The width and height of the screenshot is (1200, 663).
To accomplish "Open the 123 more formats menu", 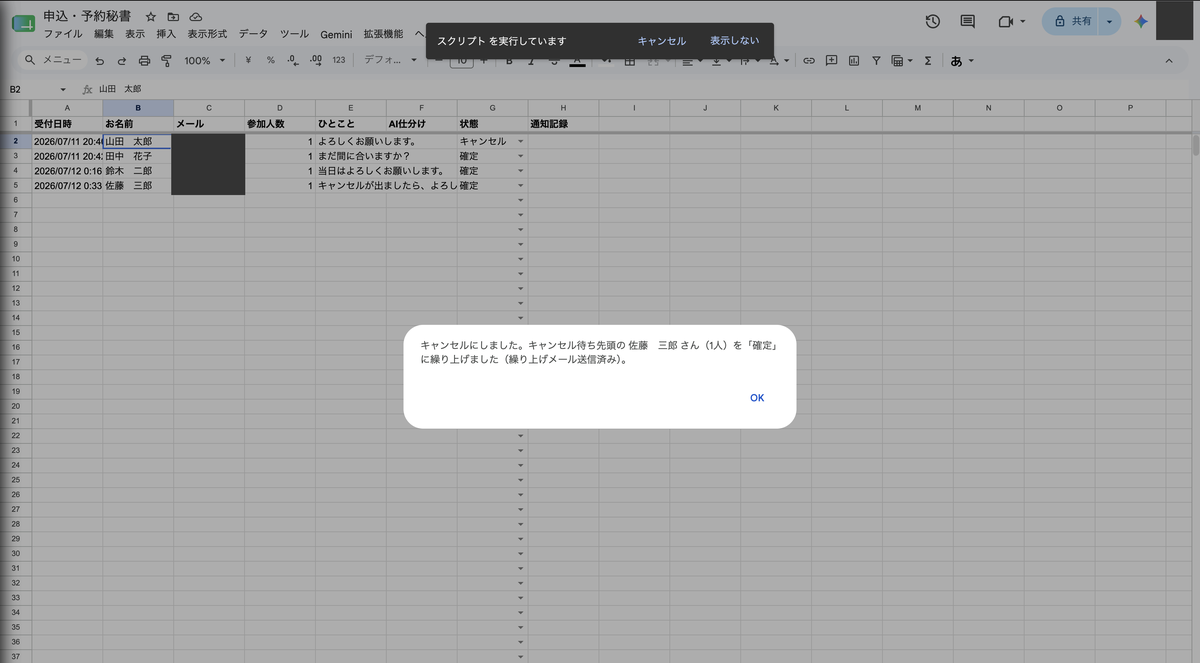I will pyautogui.click(x=339, y=61).
